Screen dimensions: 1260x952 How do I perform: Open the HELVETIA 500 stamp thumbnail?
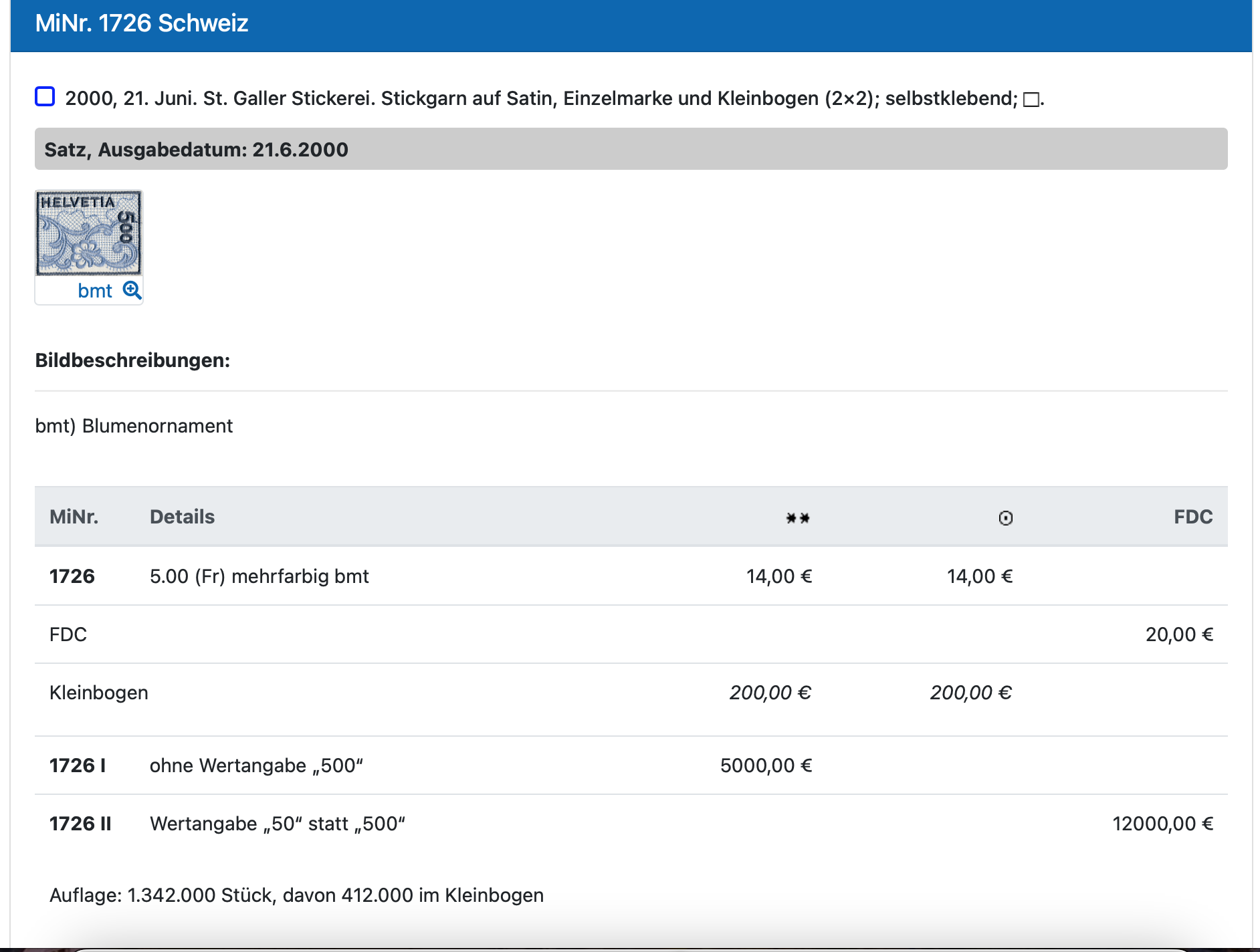point(88,233)
